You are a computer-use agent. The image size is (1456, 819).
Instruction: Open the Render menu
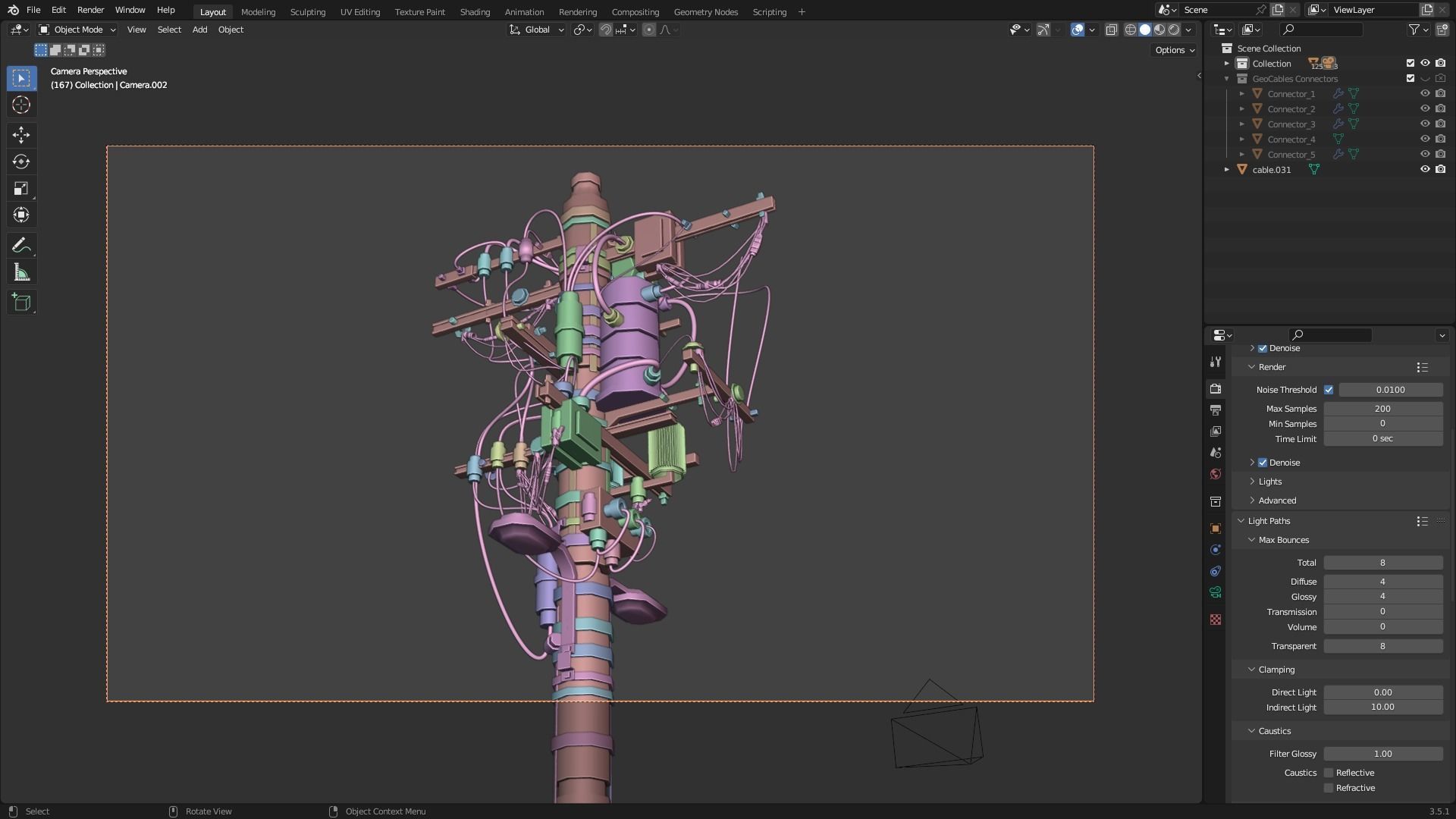click(90, 10)
